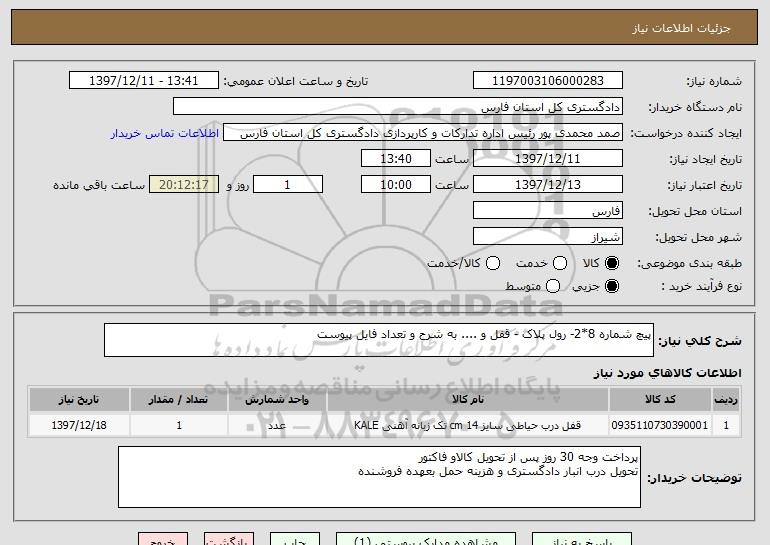Click the quantity cell in the KALE lock row

coord(179,425)
